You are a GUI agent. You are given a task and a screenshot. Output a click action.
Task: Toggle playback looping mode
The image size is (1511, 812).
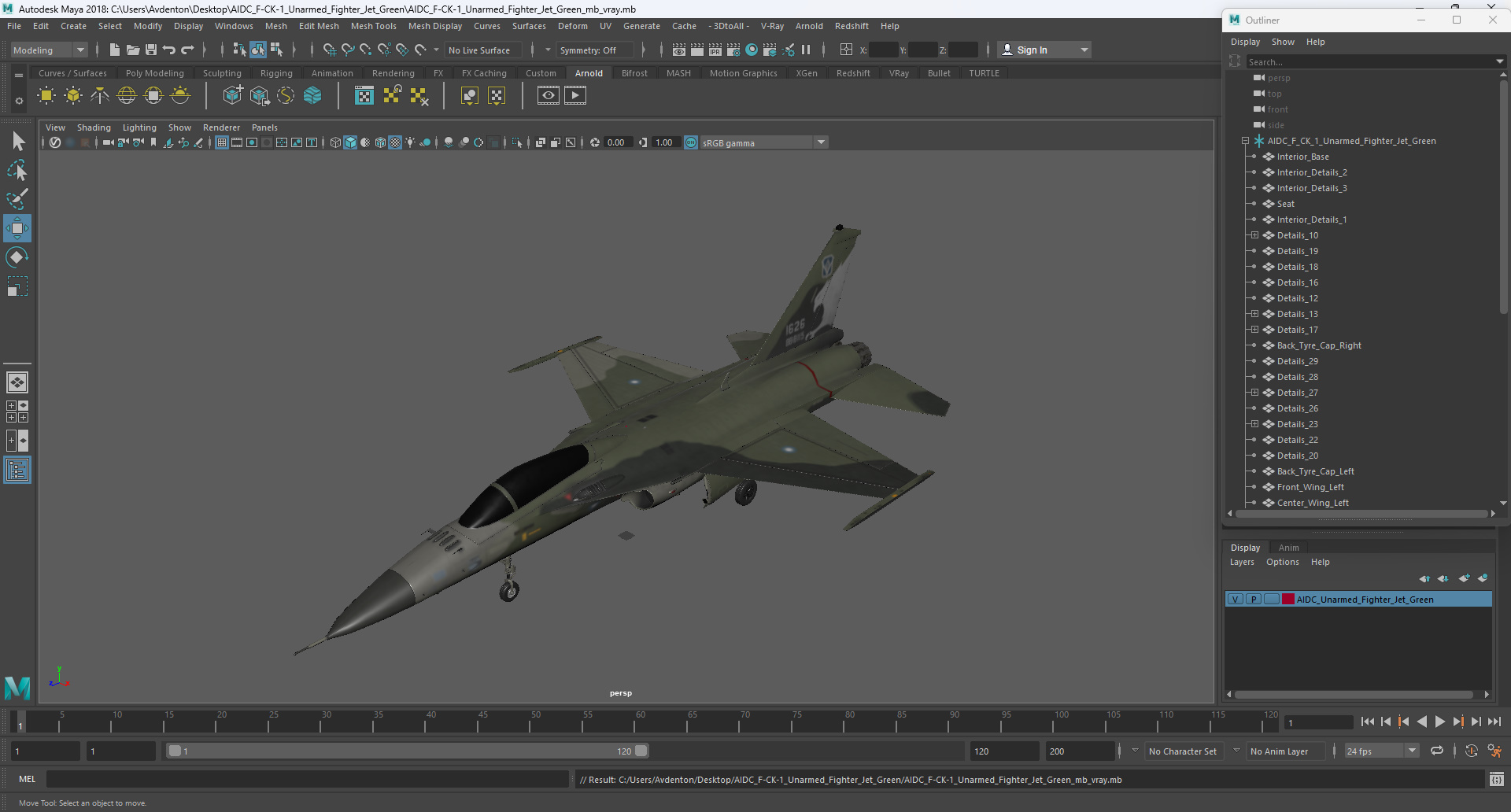pyautogui.click(x=1437, y=751)
